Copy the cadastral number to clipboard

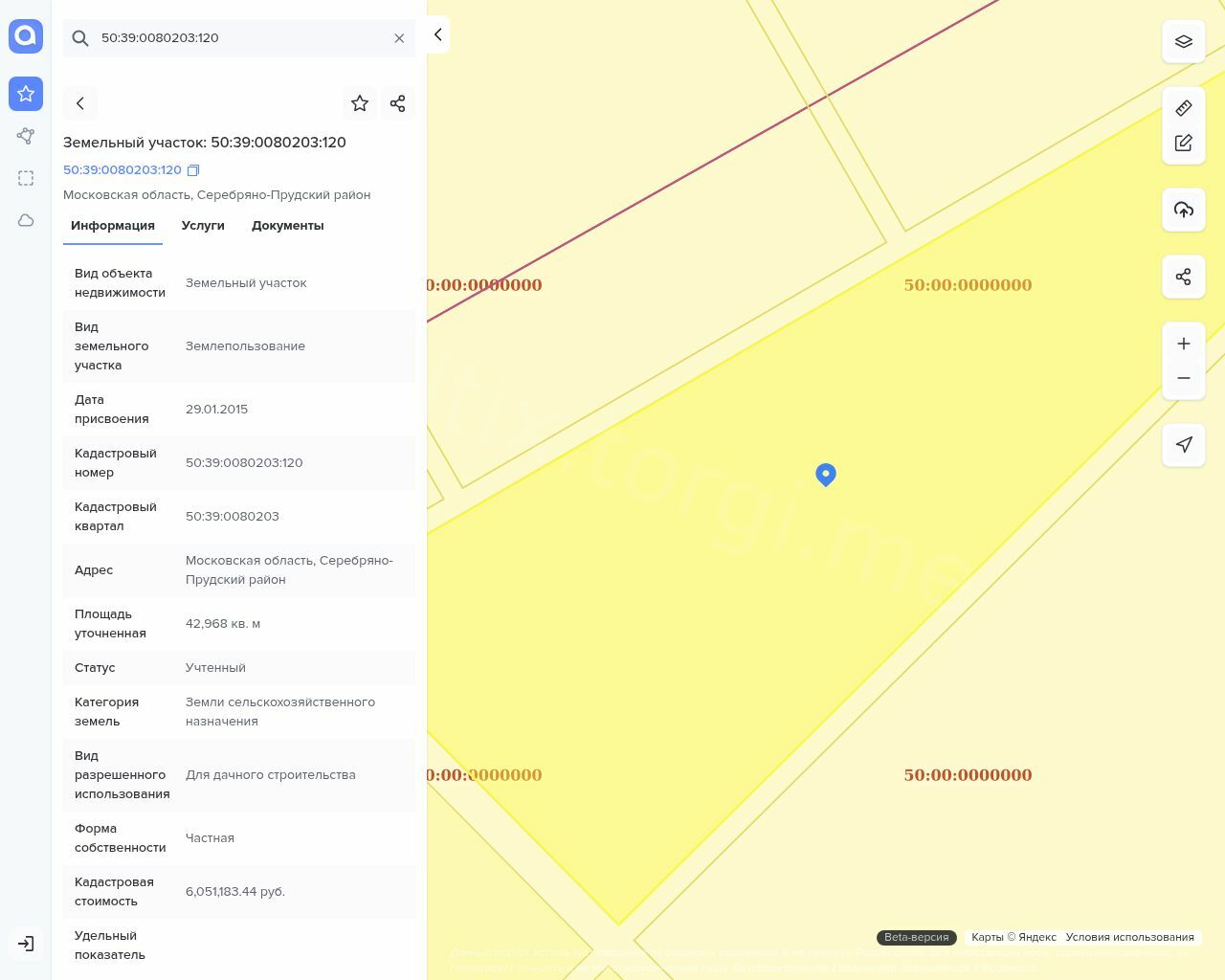[193, 170]
